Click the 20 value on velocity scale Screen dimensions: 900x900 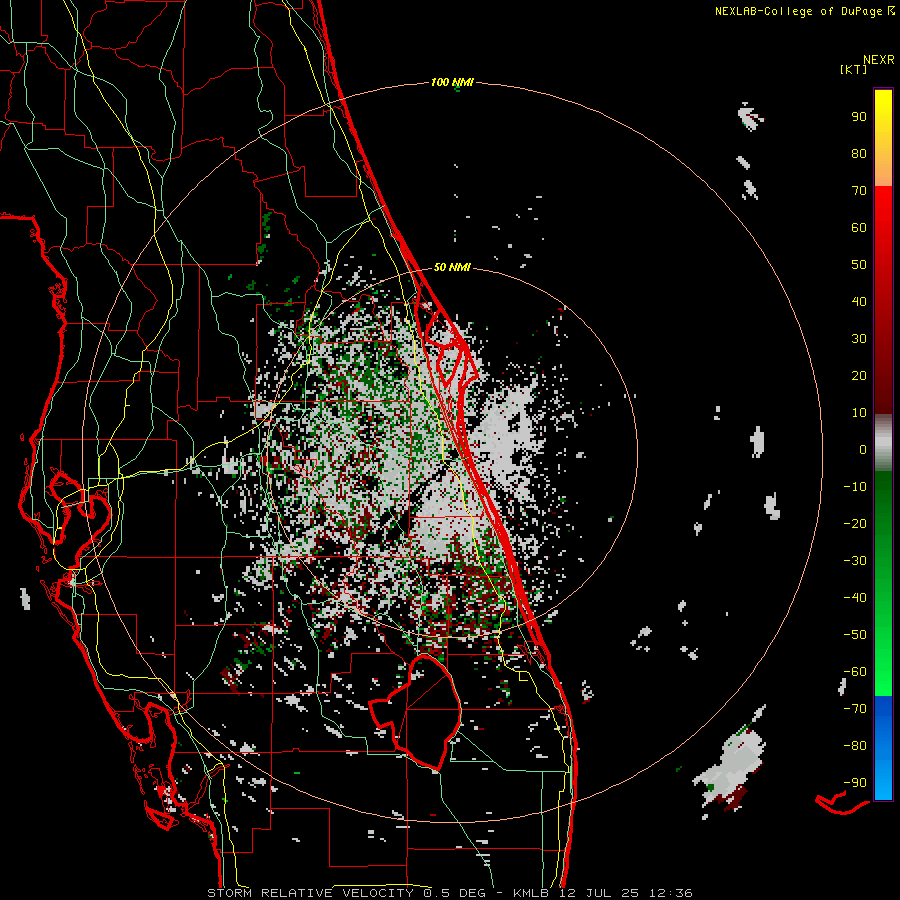(x=859, y=376)
